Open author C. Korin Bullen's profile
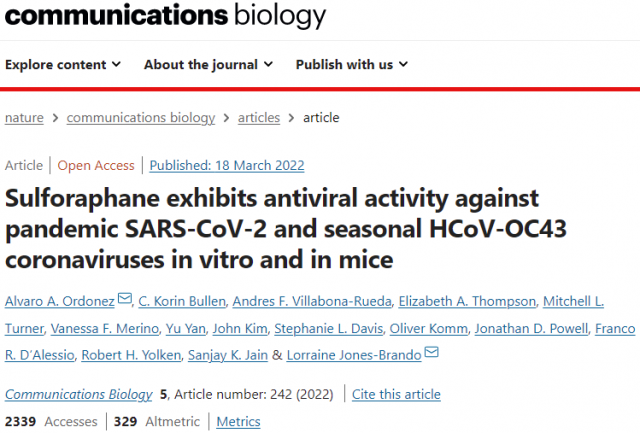This screenshot has height=433, width=640. (182, 301)
